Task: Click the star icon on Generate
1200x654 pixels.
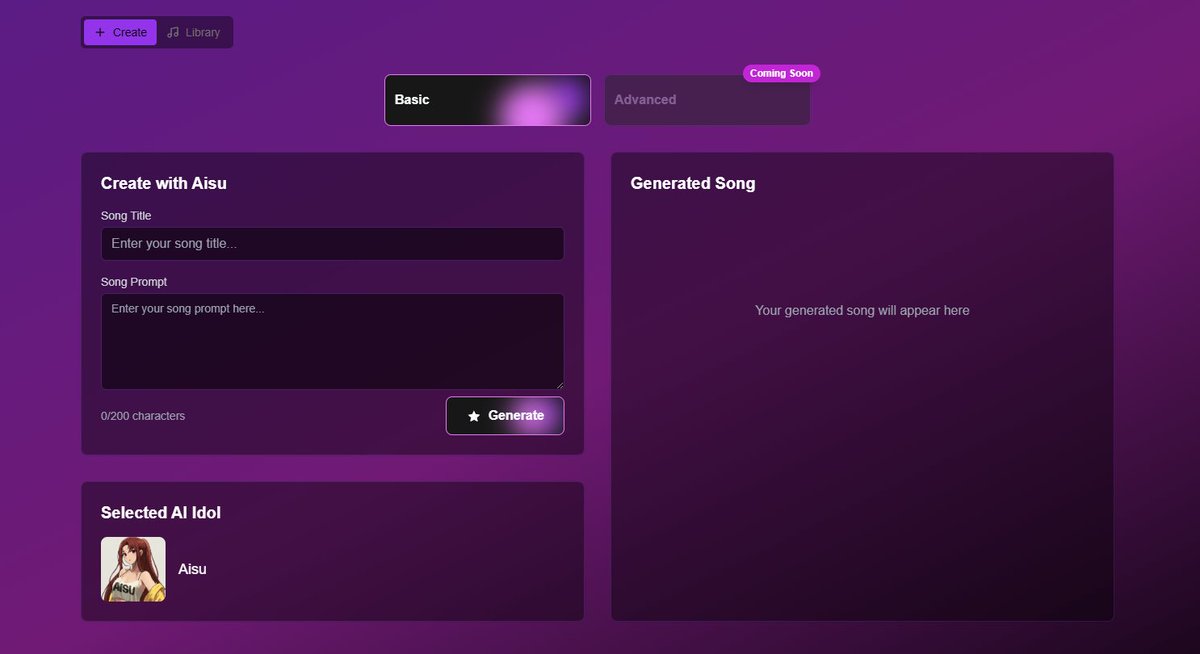Action: (x=474, y=416)
